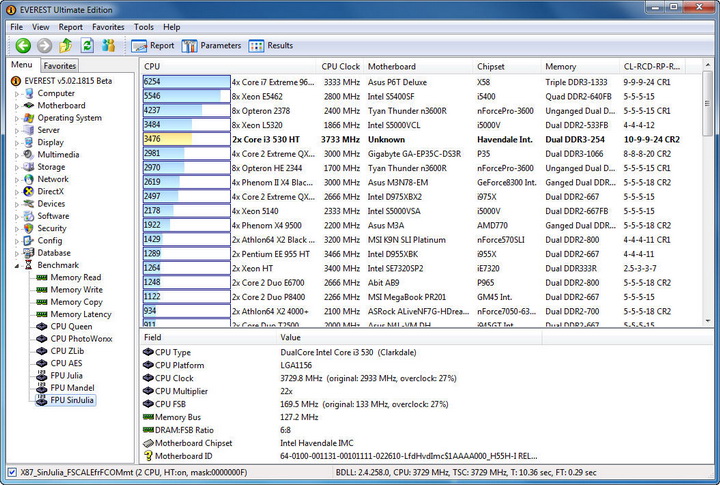The image size is (720, 485).
Task: Sort by the Chipset column header
Action: click(507, 67)
